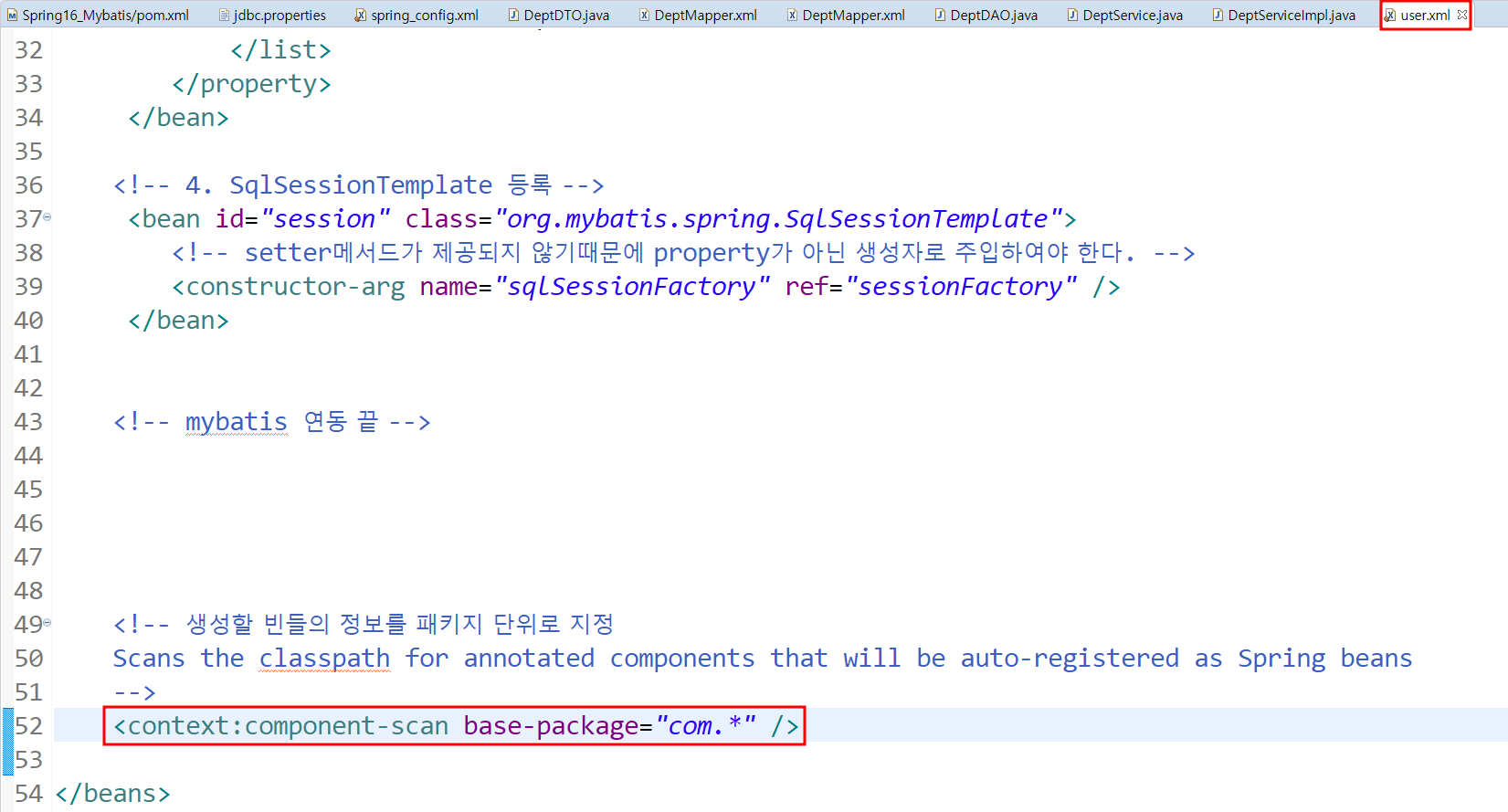Viewport: 1508px width, 812px height.
Task: Click the comment terminator --> on line 51
Action: point(134,692)
